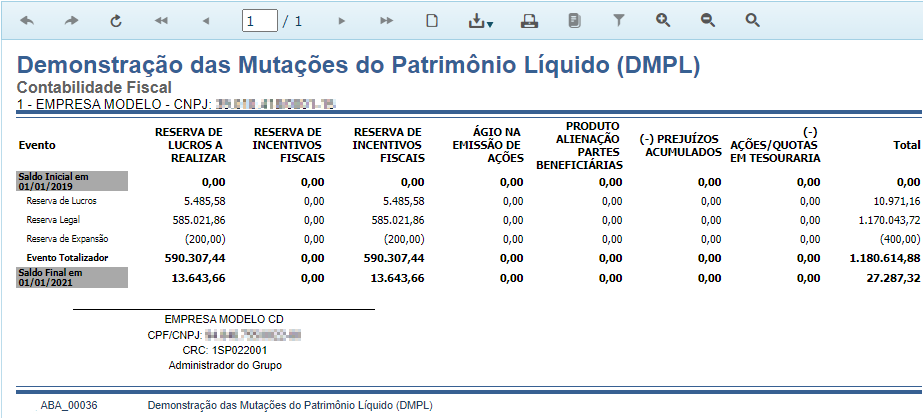
Task: Click total value 1.180.614,88
Action: tap(885, 258)
